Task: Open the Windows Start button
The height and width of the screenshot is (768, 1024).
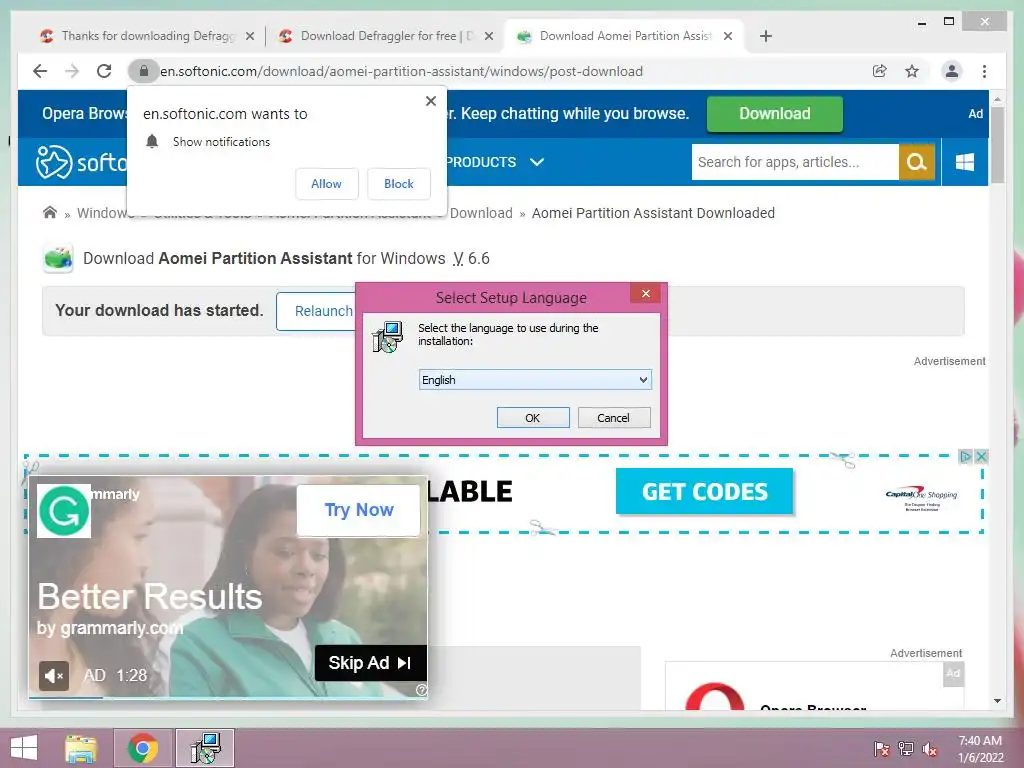Action: tap(24, 748)
